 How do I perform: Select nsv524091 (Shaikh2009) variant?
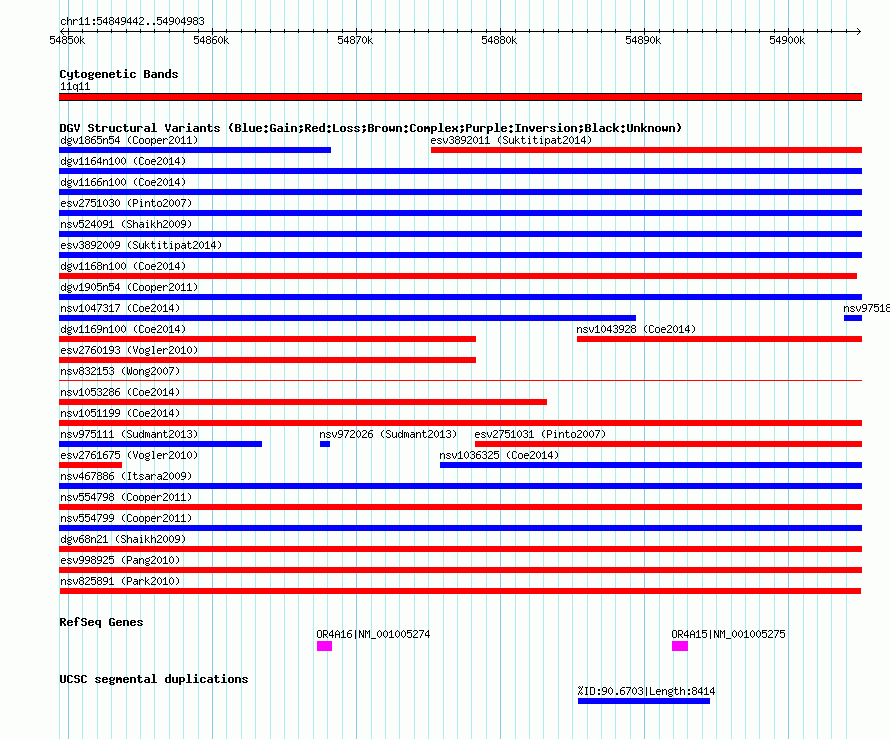pos(126,224)
